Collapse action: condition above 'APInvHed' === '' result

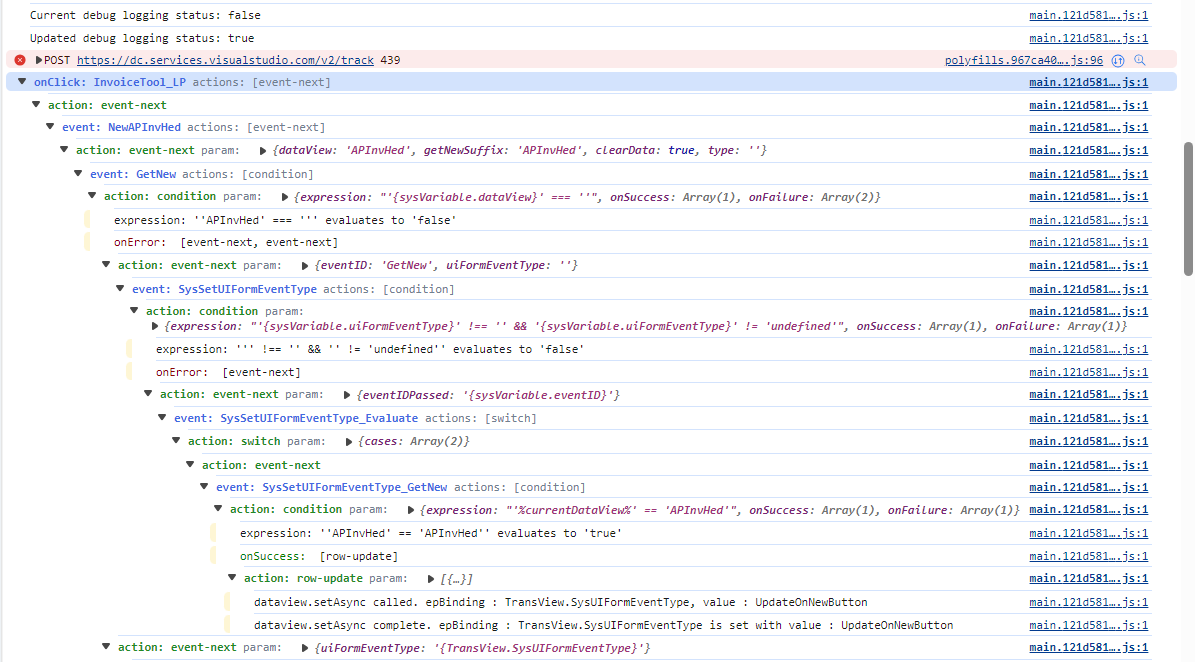click(x=92, y=195)
